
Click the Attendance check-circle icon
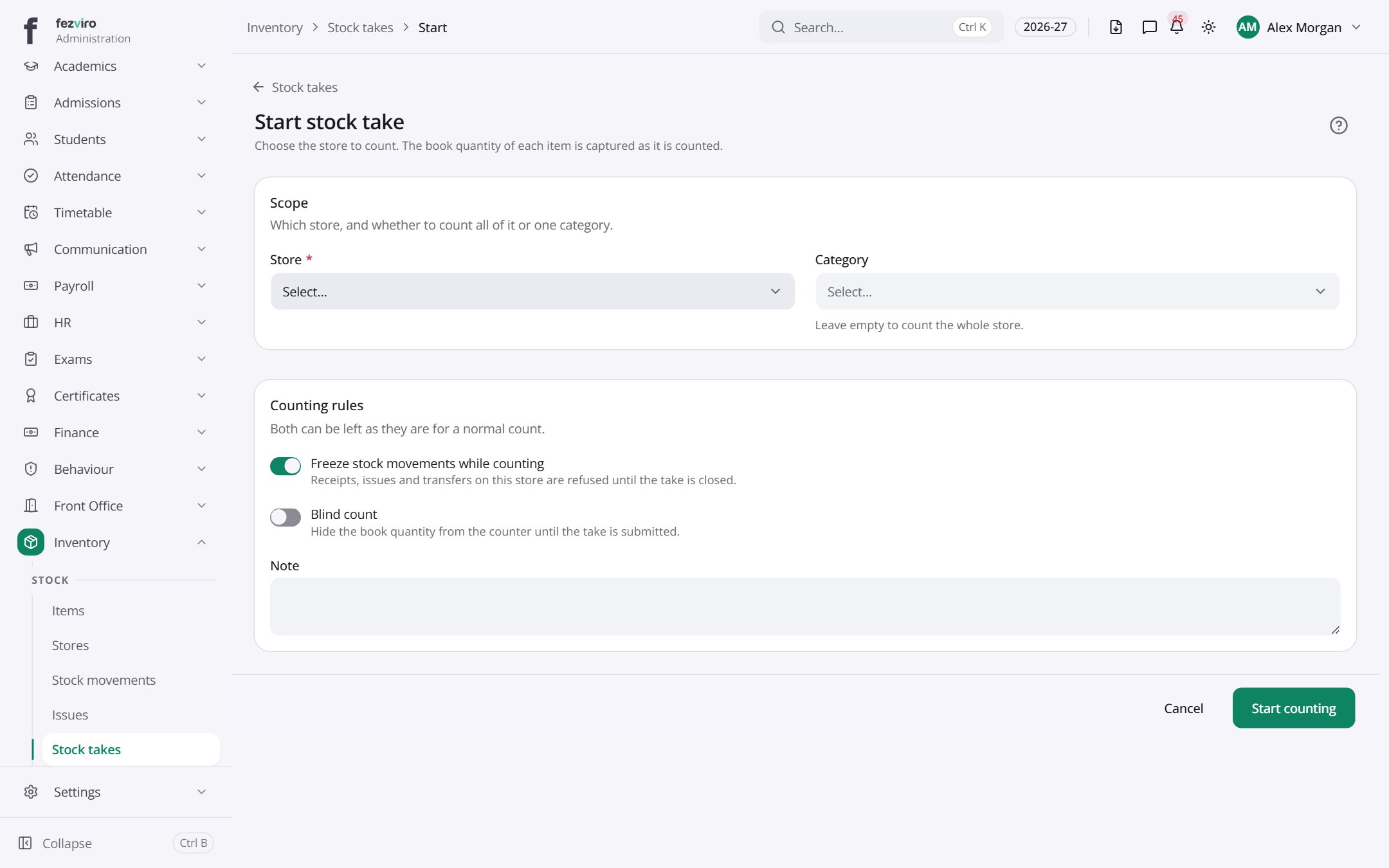point(31,176)
